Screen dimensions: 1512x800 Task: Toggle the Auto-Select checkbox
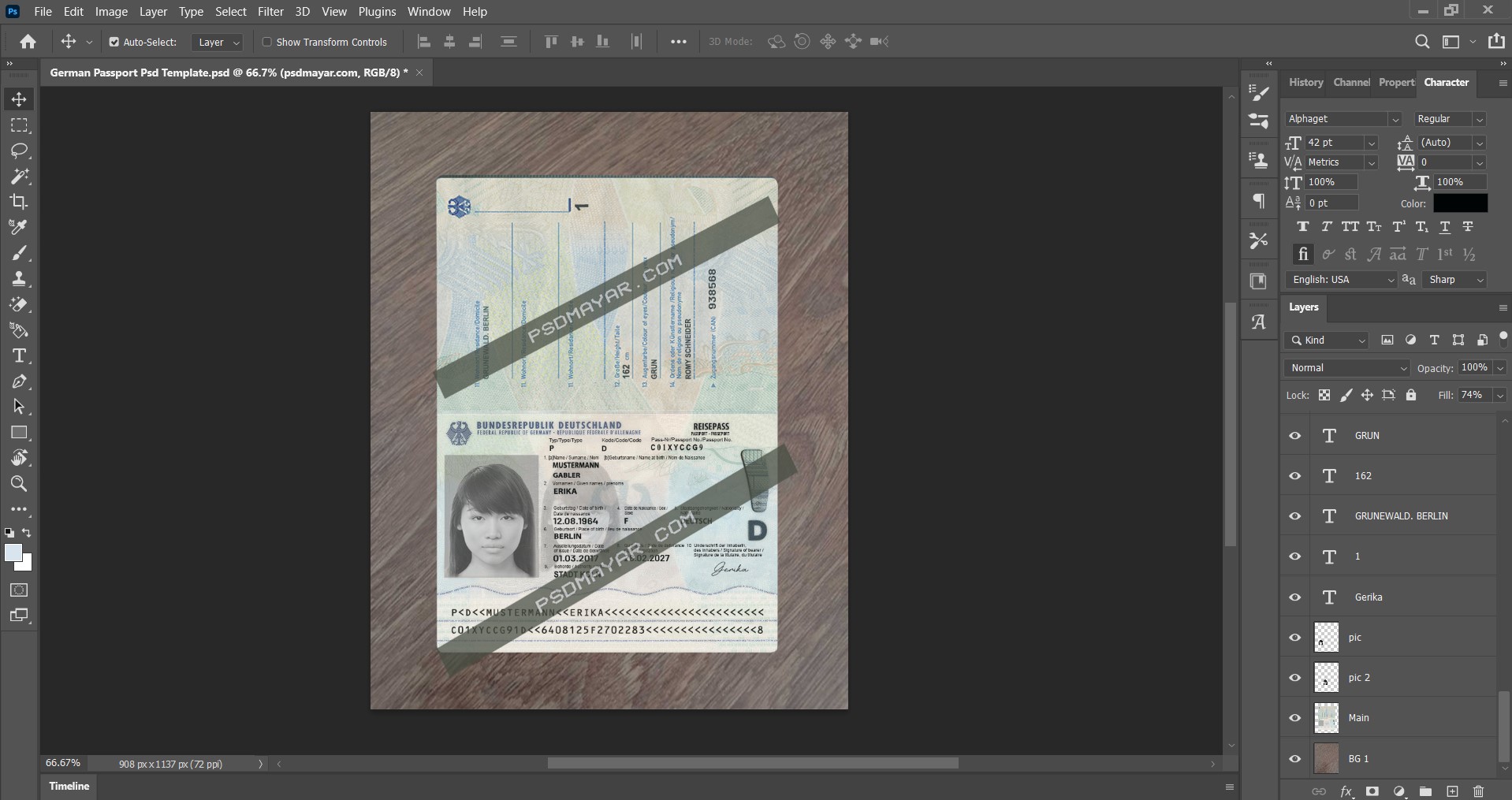tap(114, 42)
